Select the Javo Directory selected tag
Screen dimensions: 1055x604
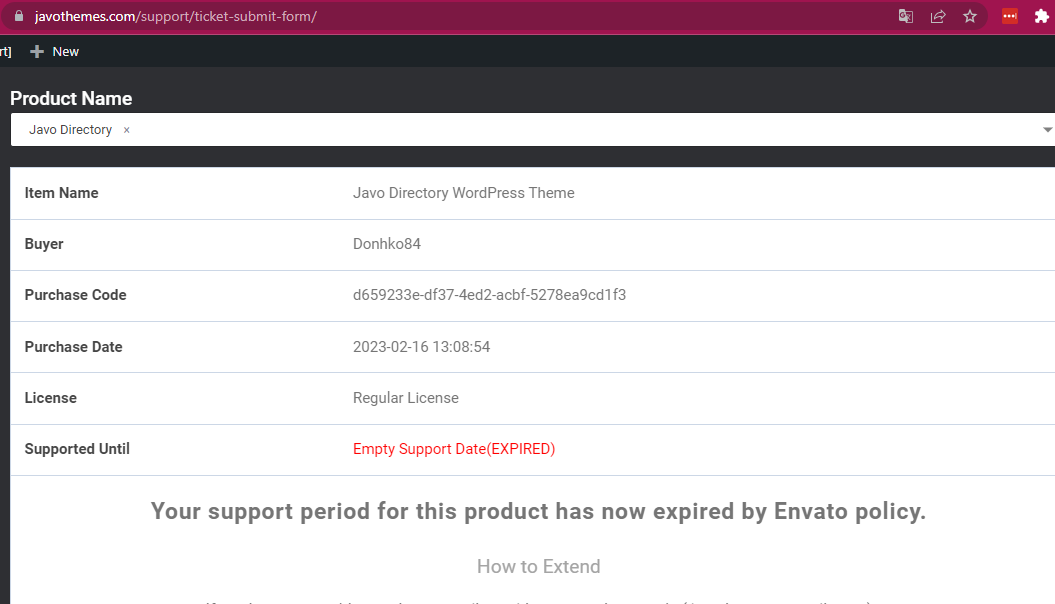pyautogui.click(x=70, y=130)
